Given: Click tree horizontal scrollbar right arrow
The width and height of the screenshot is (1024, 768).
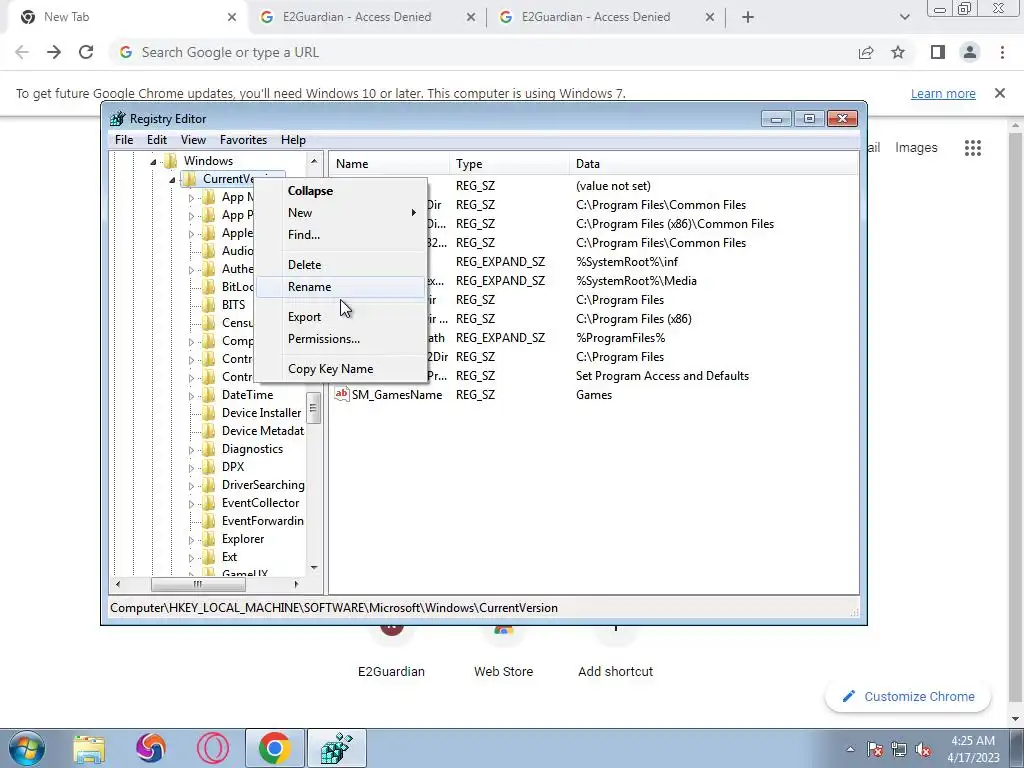Looking at the screenshot, I should point(296,584).
